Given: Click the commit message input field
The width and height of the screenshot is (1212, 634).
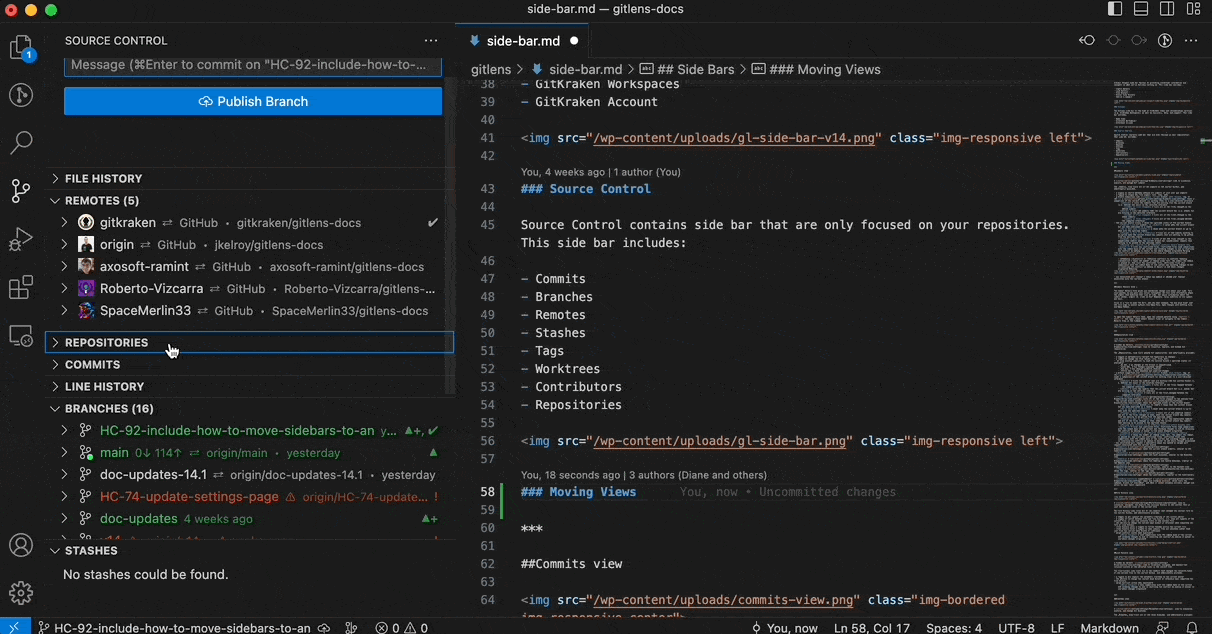Looking at the screenshot, I should point(252,63).
